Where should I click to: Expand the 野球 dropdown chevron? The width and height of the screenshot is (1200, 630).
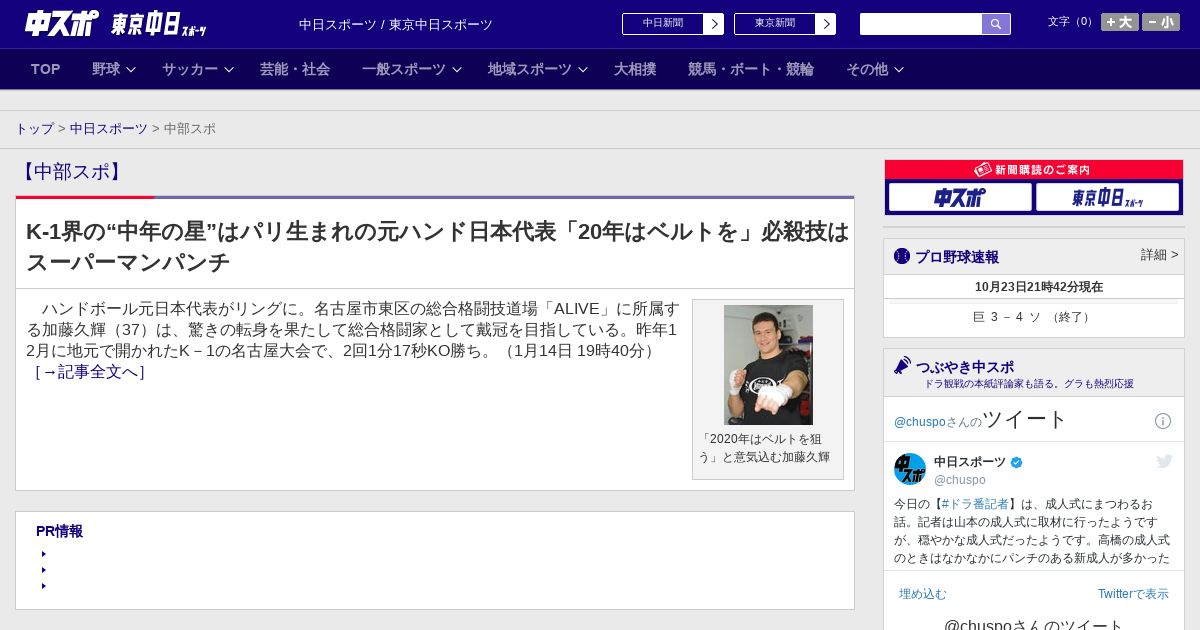point(131,70)
